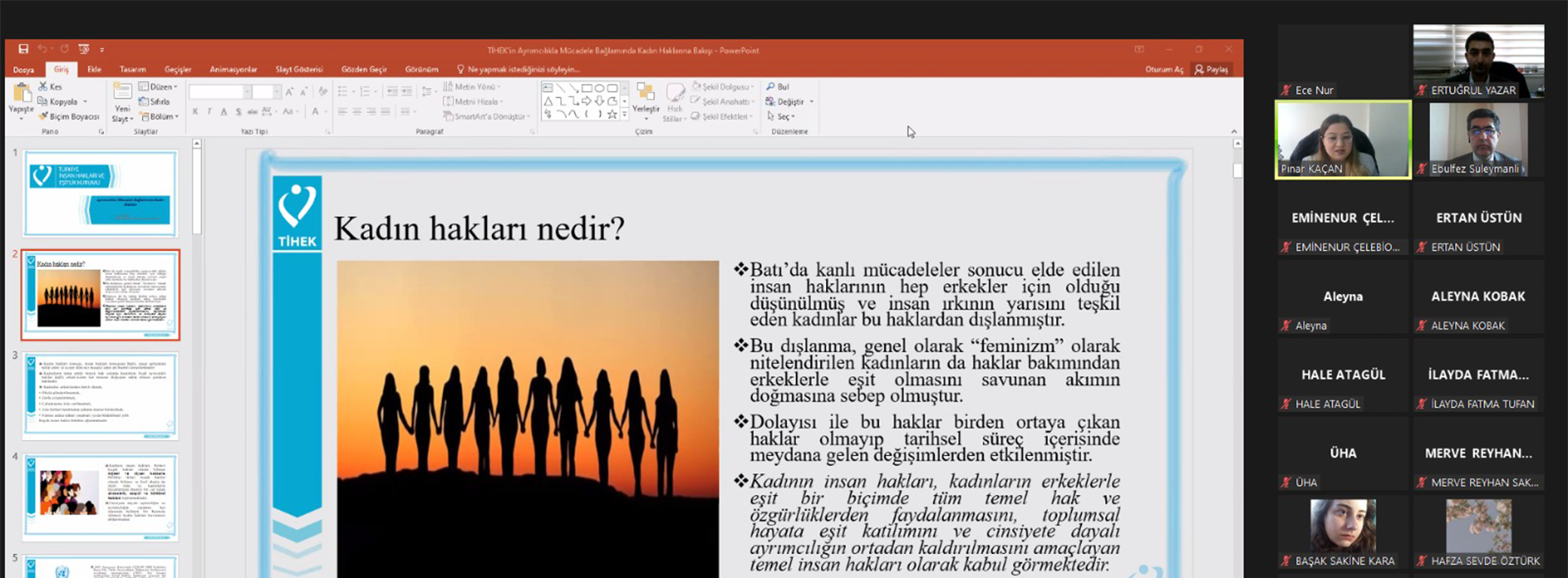Share the presentation via Paylaş
This screenshot has width=1568, height=578.
[1211, 69]
